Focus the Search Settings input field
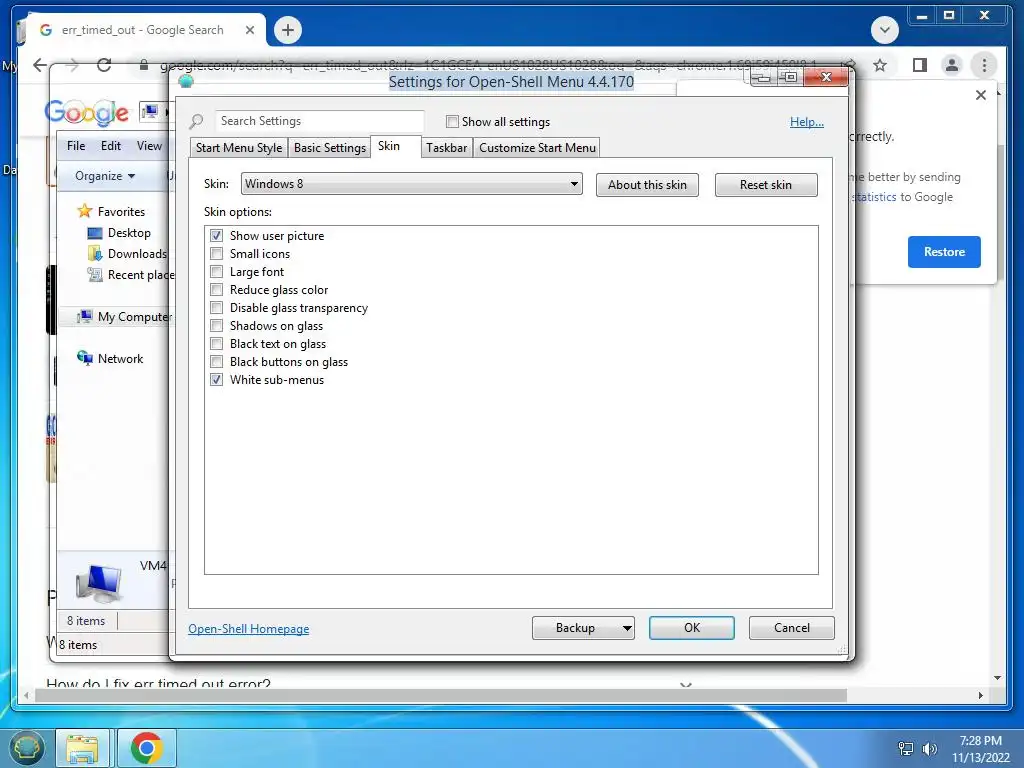Screen dimensions: 1024x768 tap(319, 121)
